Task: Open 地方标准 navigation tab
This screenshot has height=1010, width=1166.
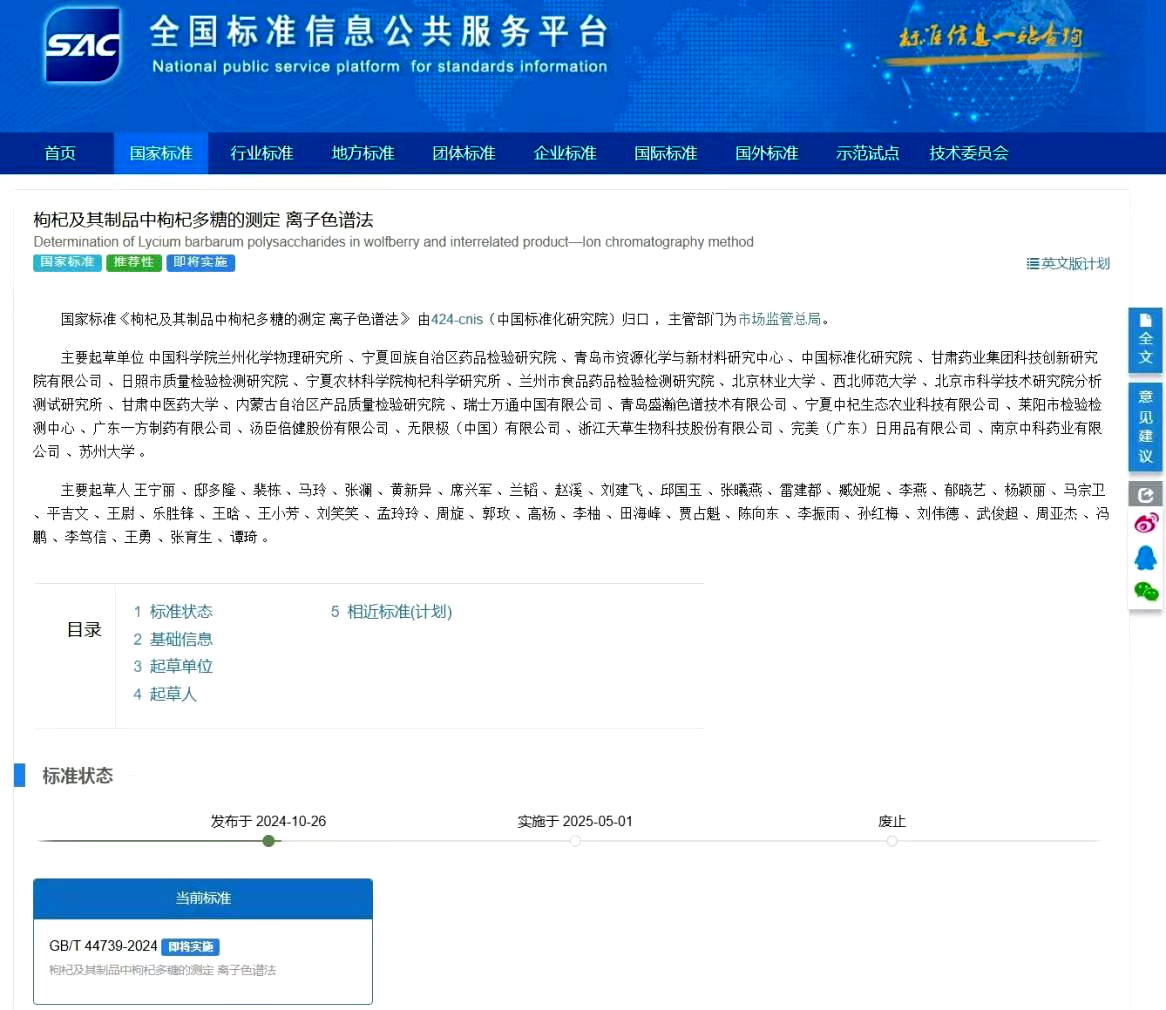Action: tap(363, 153)
